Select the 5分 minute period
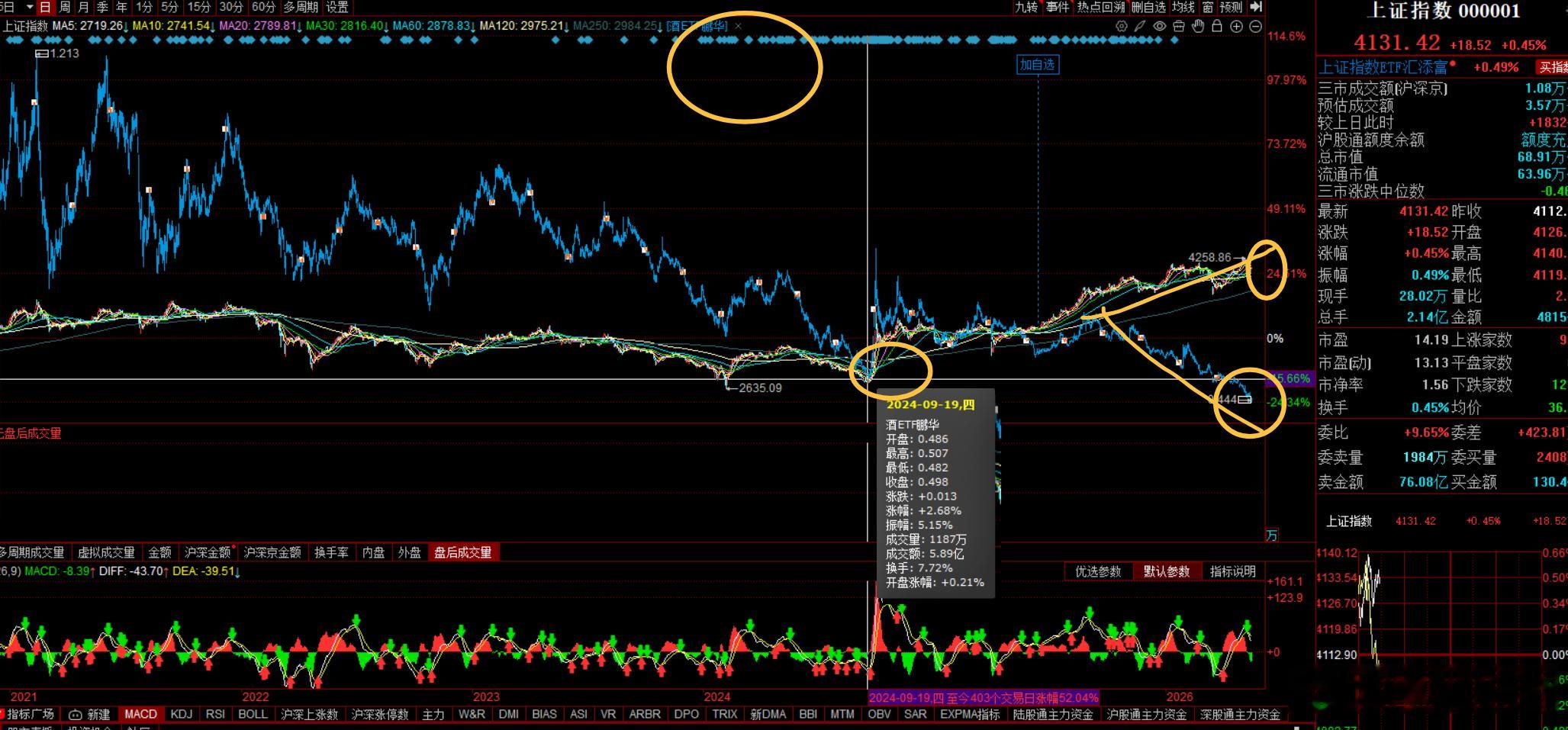Screen dimensions: 1568x730 169,7
